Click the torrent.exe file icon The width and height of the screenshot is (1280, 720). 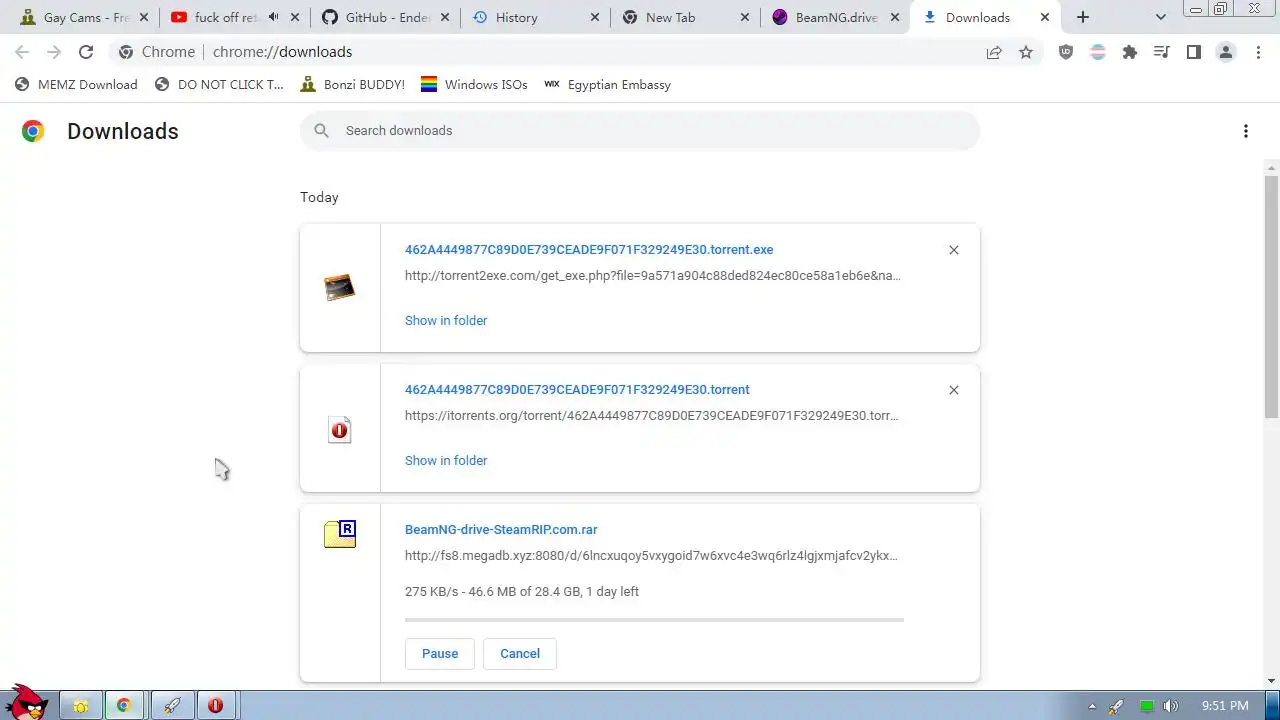340,288
